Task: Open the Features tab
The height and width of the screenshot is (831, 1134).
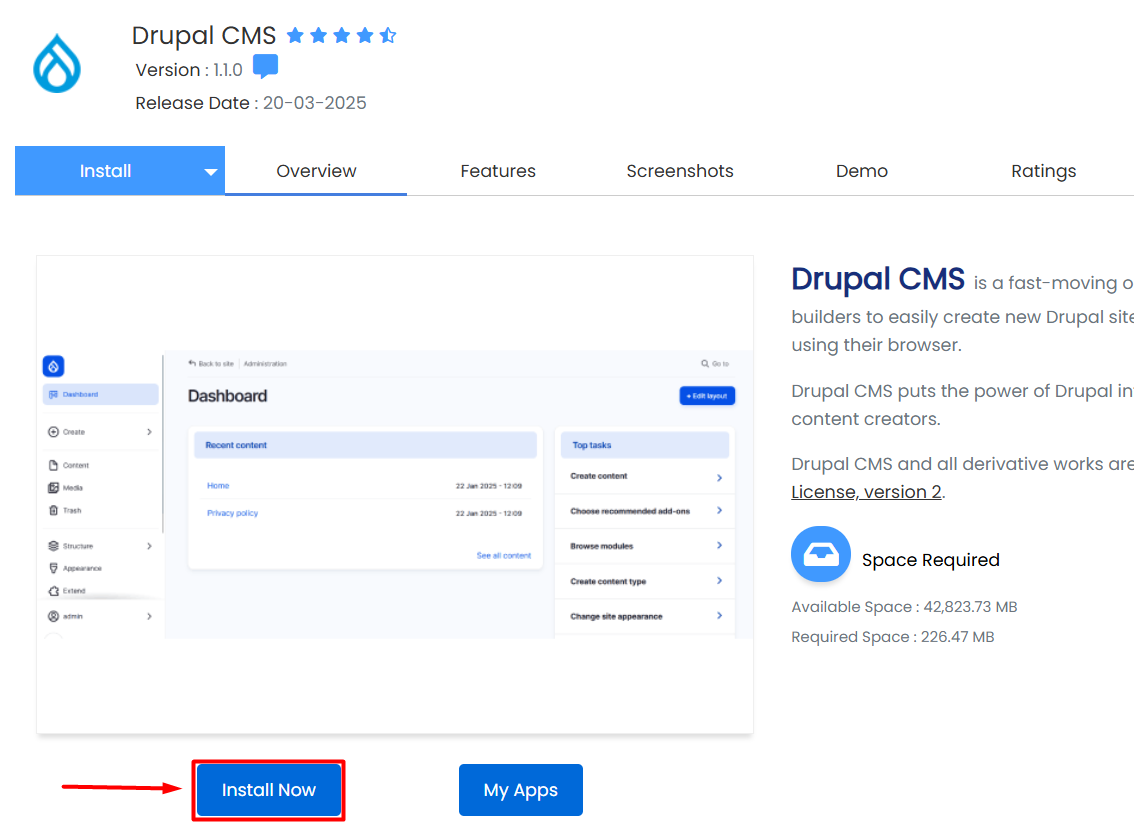Action: (x=498, y=171)
